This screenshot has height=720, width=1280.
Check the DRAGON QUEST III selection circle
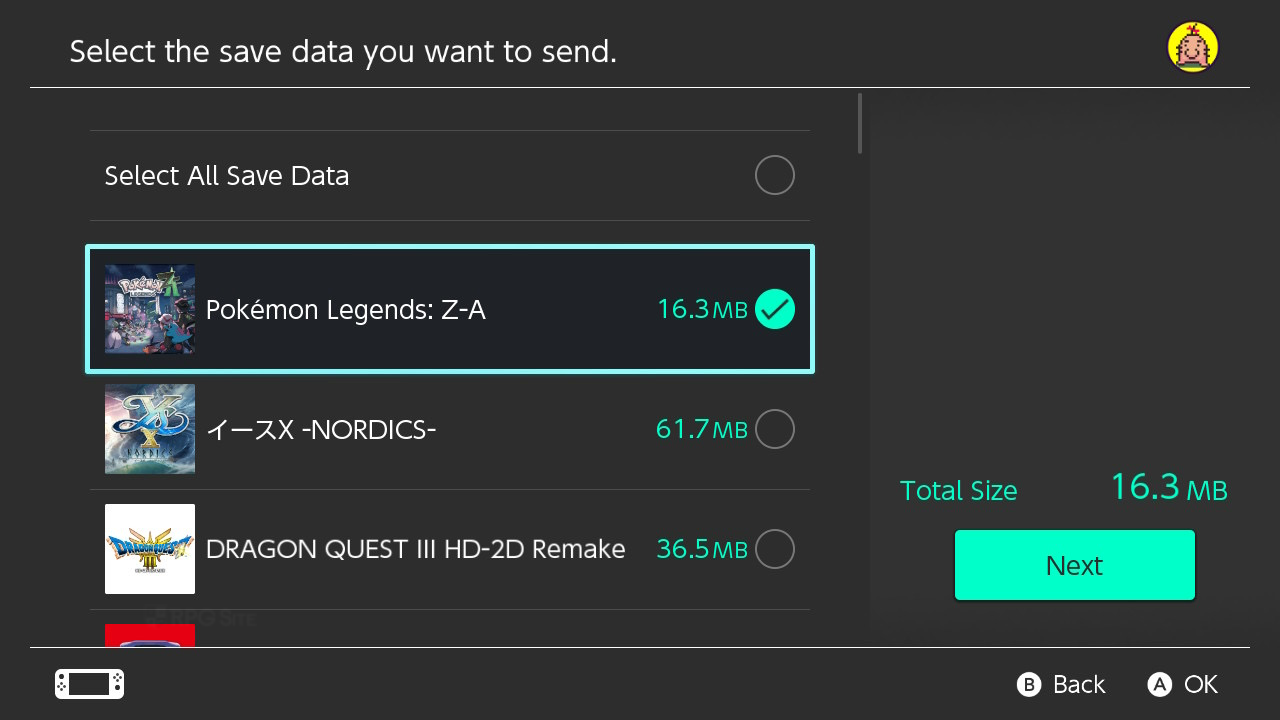(x=774, y=549)
